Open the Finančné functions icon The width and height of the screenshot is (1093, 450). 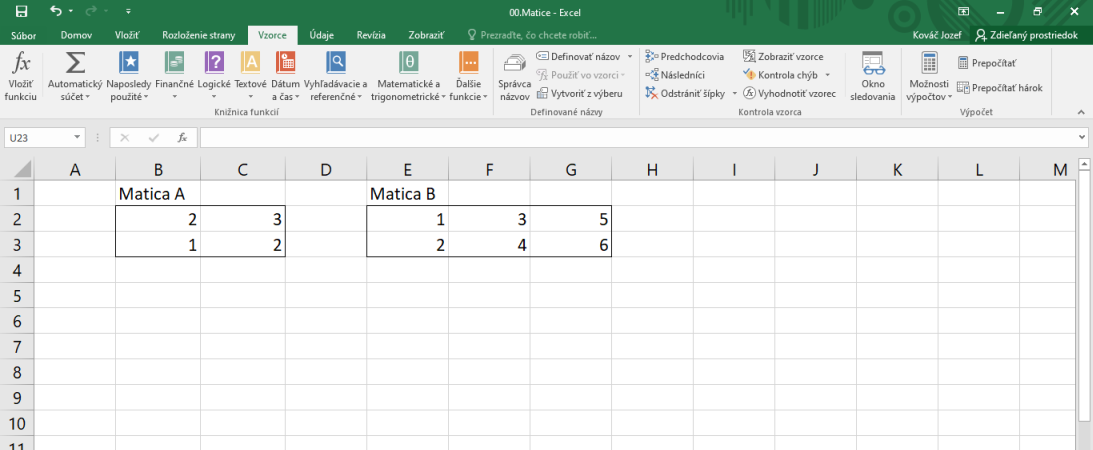174,63
